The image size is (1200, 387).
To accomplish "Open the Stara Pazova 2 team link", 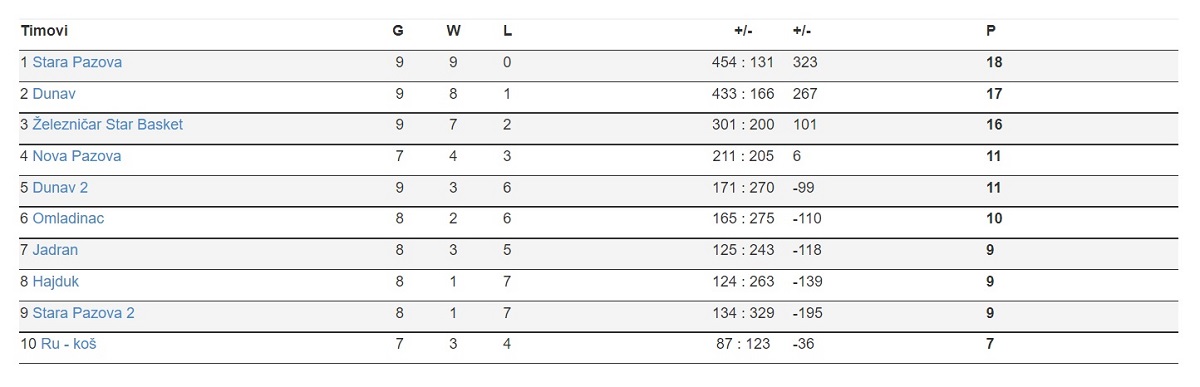I will coord(83,313).
